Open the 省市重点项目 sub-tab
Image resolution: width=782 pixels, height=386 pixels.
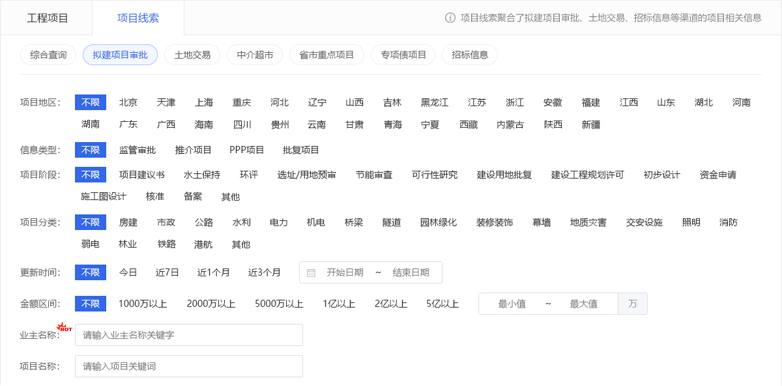327,55
